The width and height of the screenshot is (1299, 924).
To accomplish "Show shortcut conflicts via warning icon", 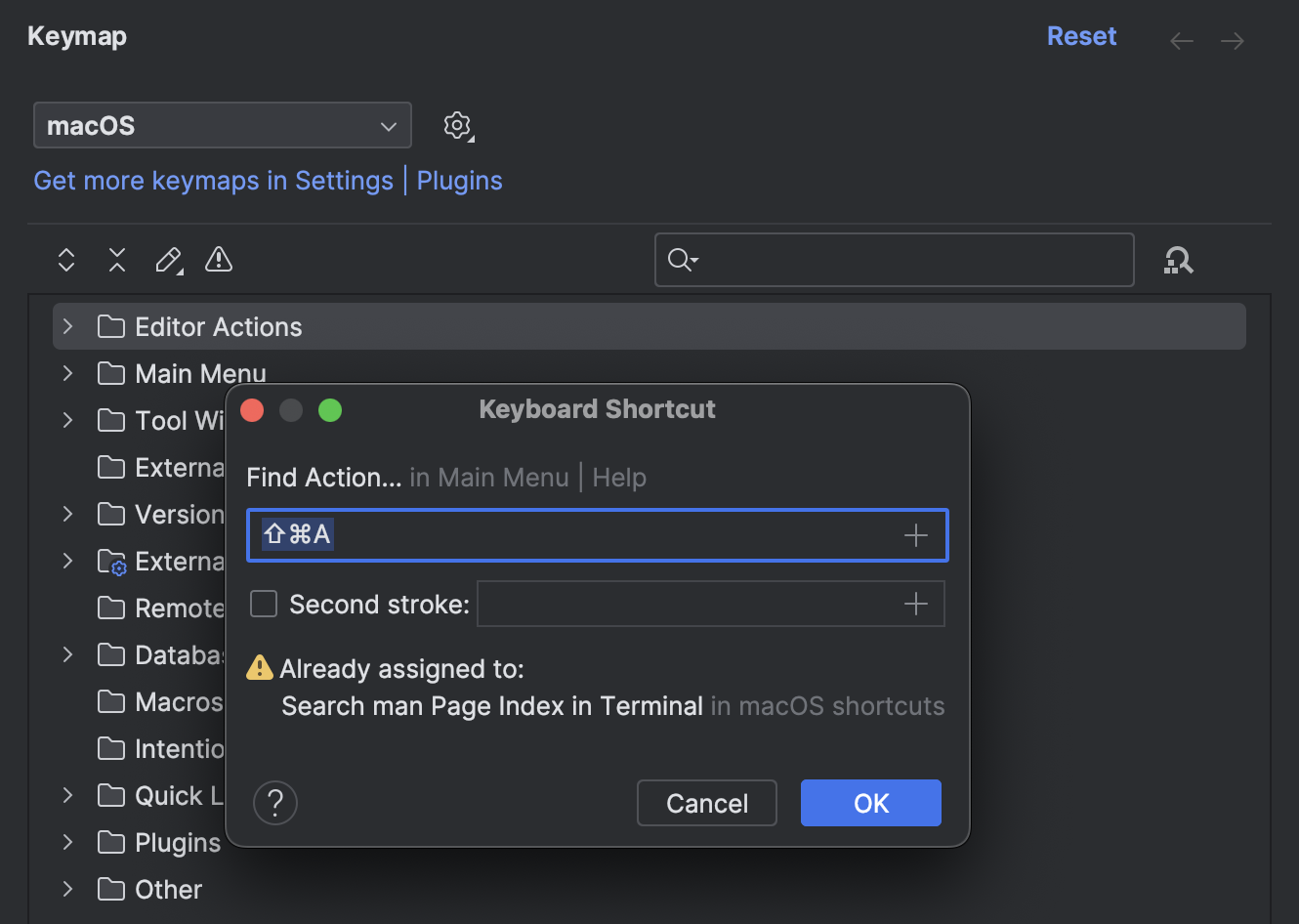I will (218, 260).
